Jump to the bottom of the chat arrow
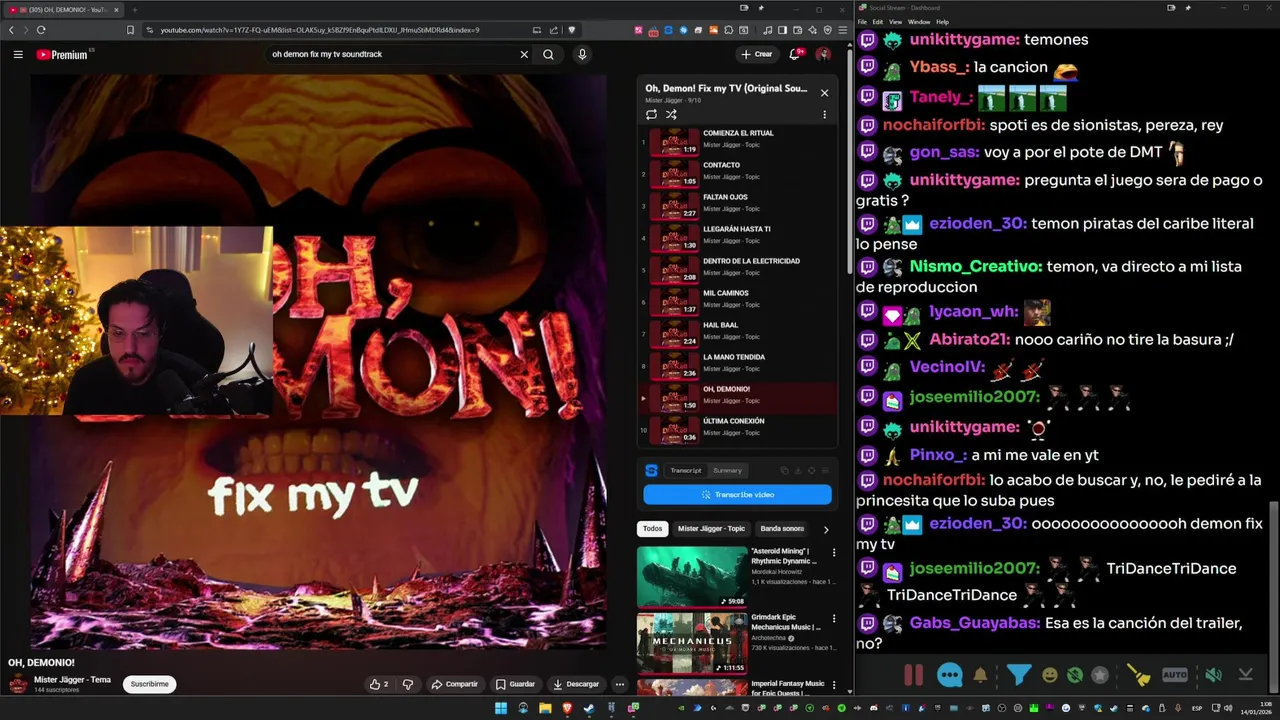 (1245, 675)
